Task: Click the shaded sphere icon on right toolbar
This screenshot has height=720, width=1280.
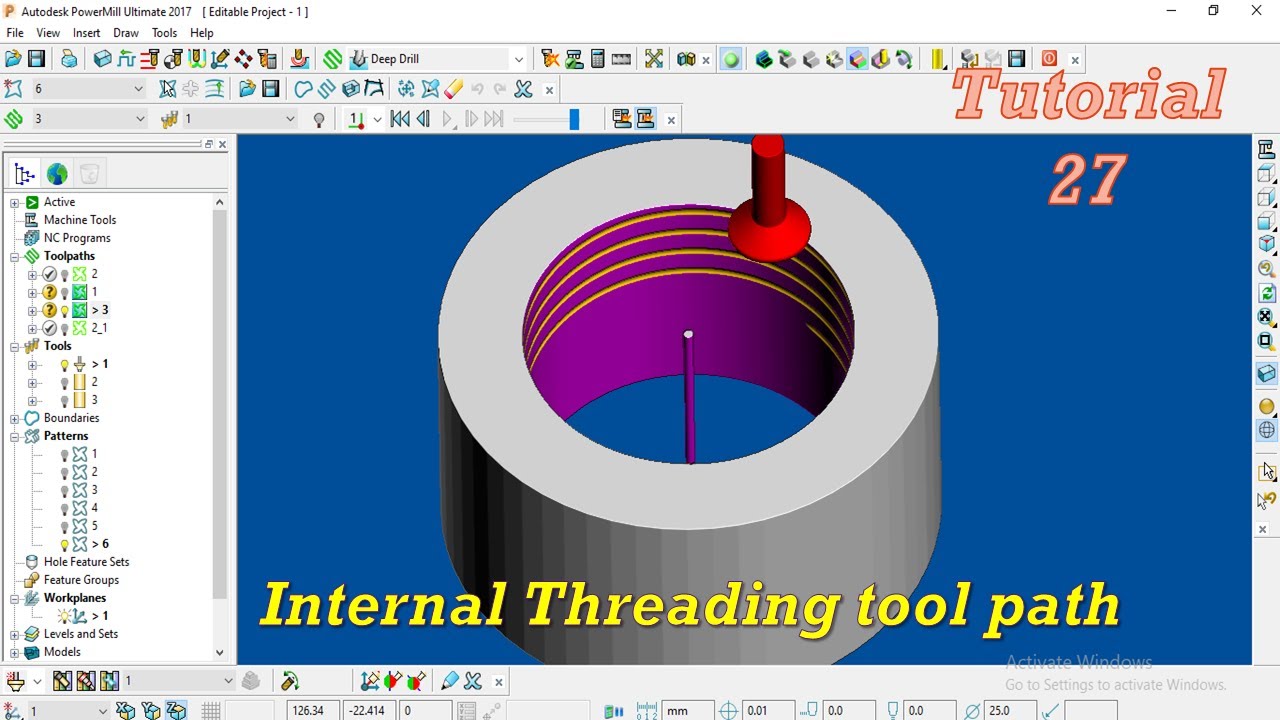Action: tap(1267, 406)
